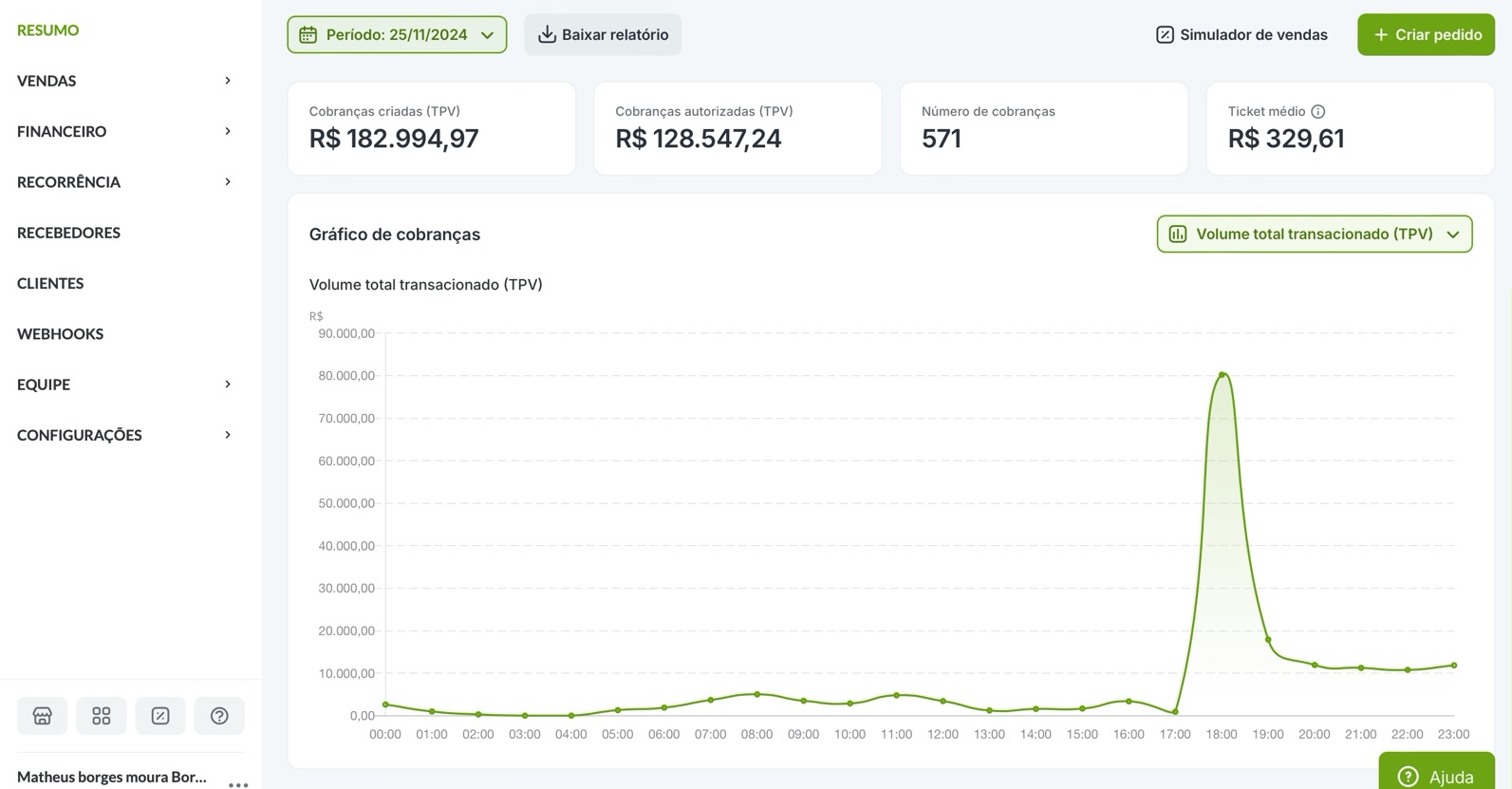
Task: Click the 18:00 peak data point
Action: [x=1222, y=375]
